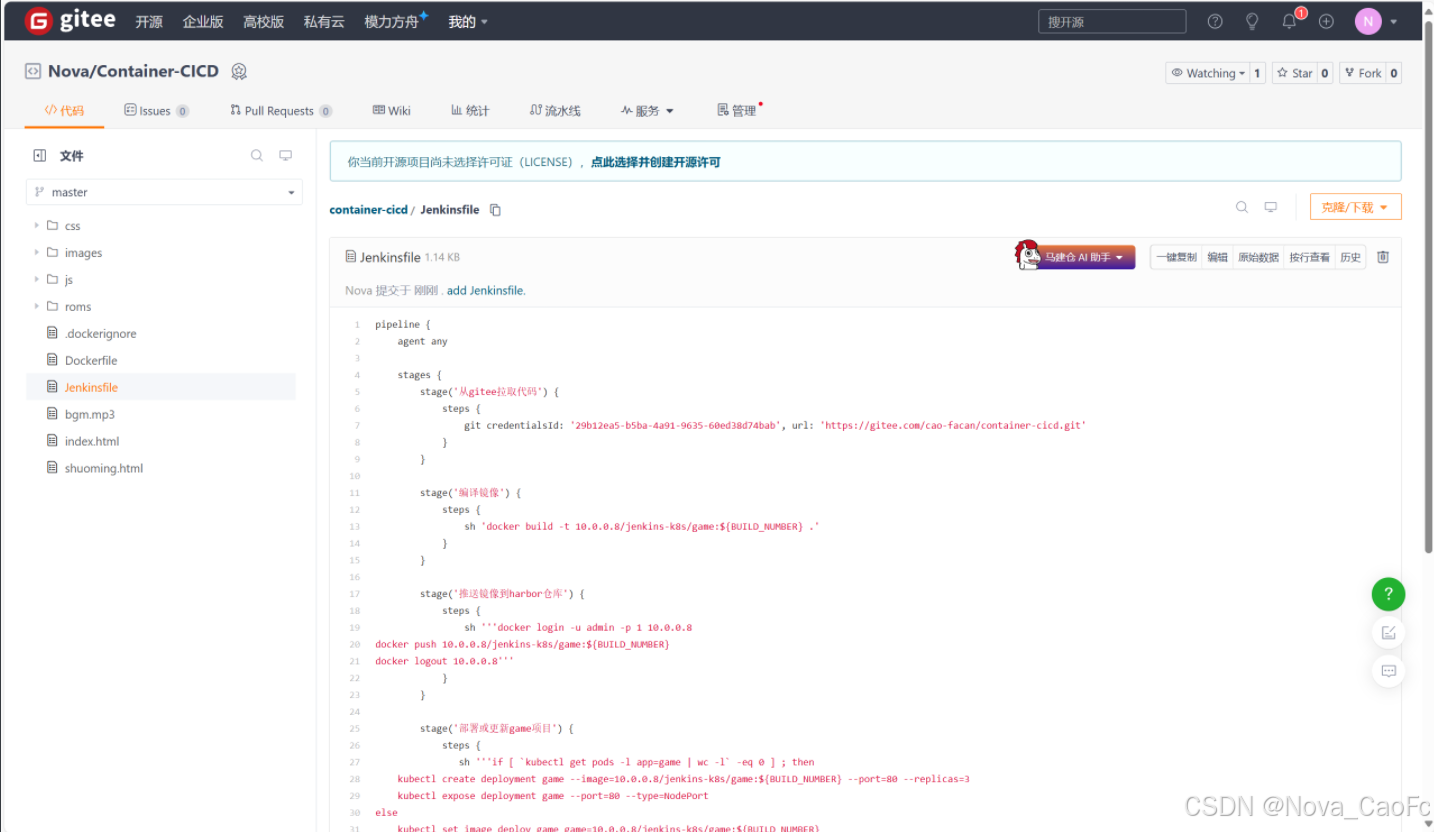
Task: Switch to 代码 tab
Action: pos(64,111)
